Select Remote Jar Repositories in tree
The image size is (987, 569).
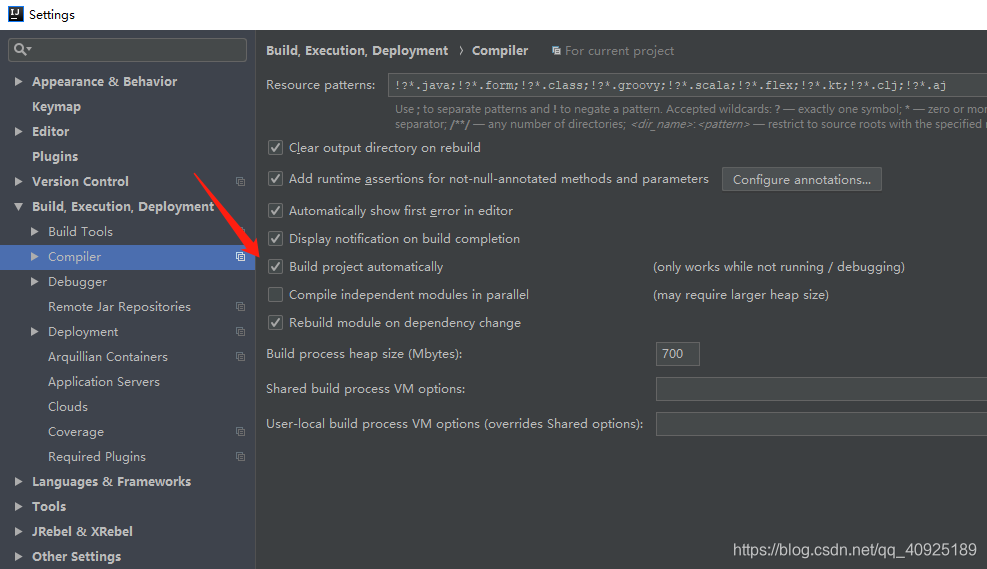pos(119,307)
